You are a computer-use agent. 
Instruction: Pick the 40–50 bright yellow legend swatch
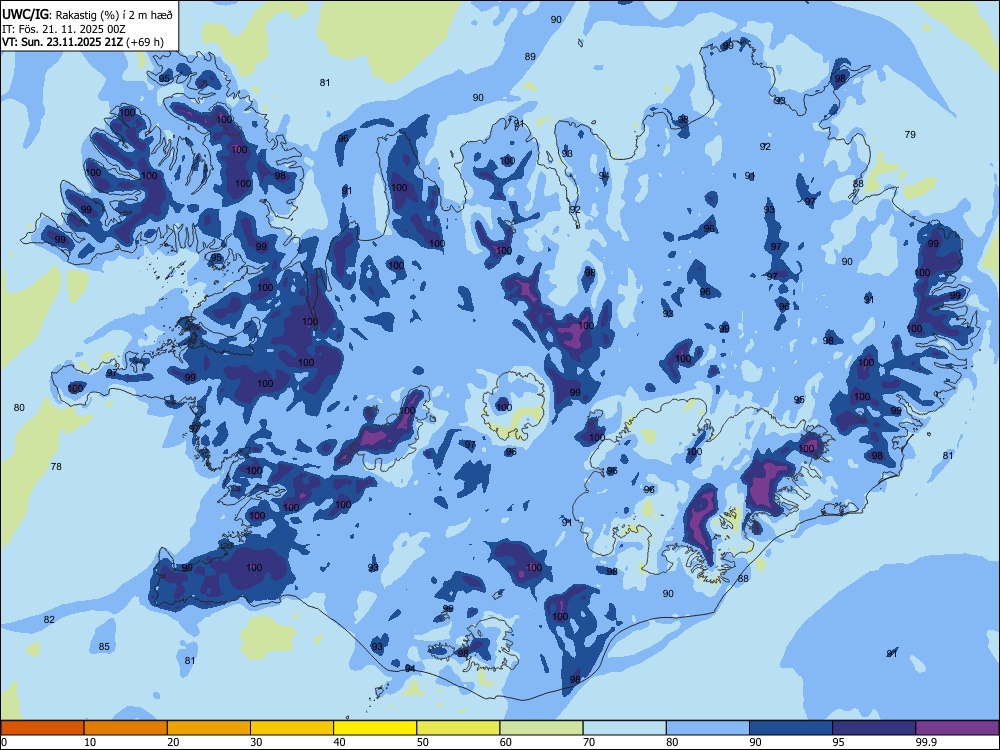pyautogui.click(x=375, y=728)
